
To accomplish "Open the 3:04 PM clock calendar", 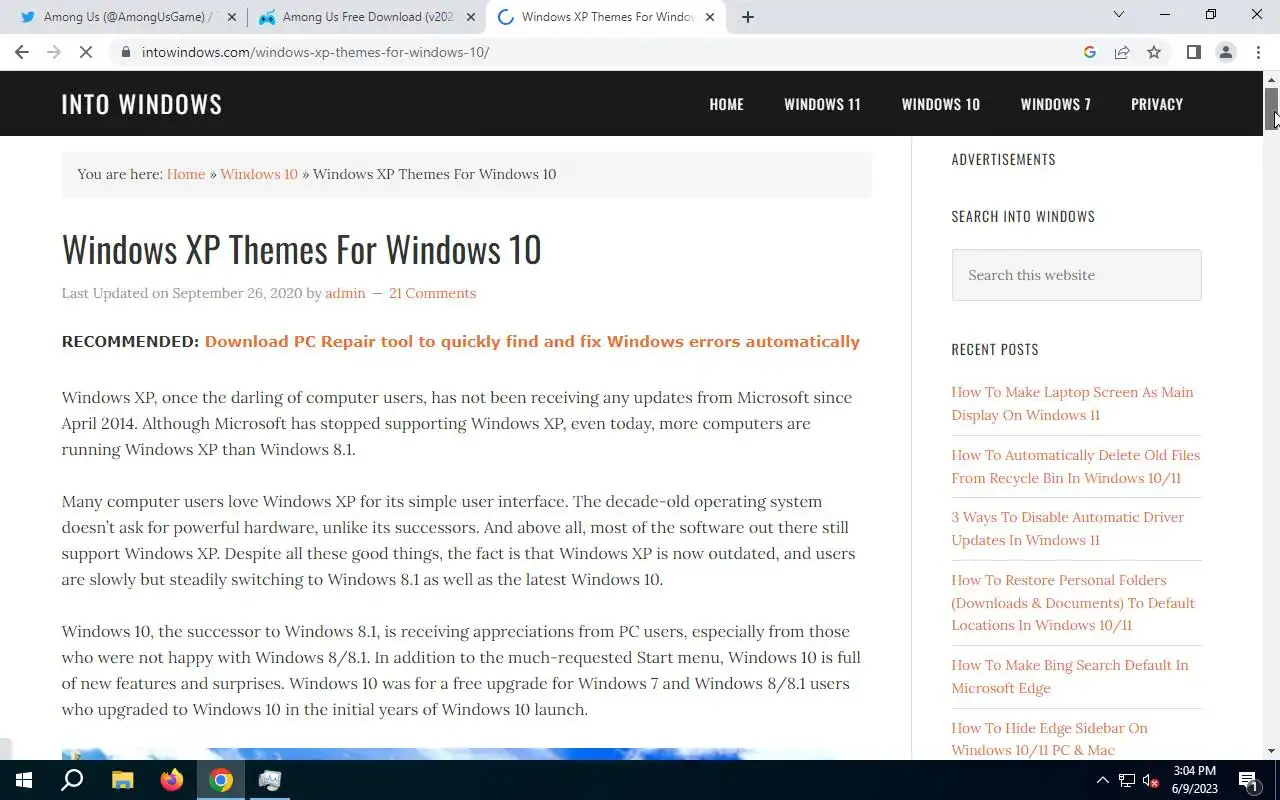I will (x=1194, y=780).
